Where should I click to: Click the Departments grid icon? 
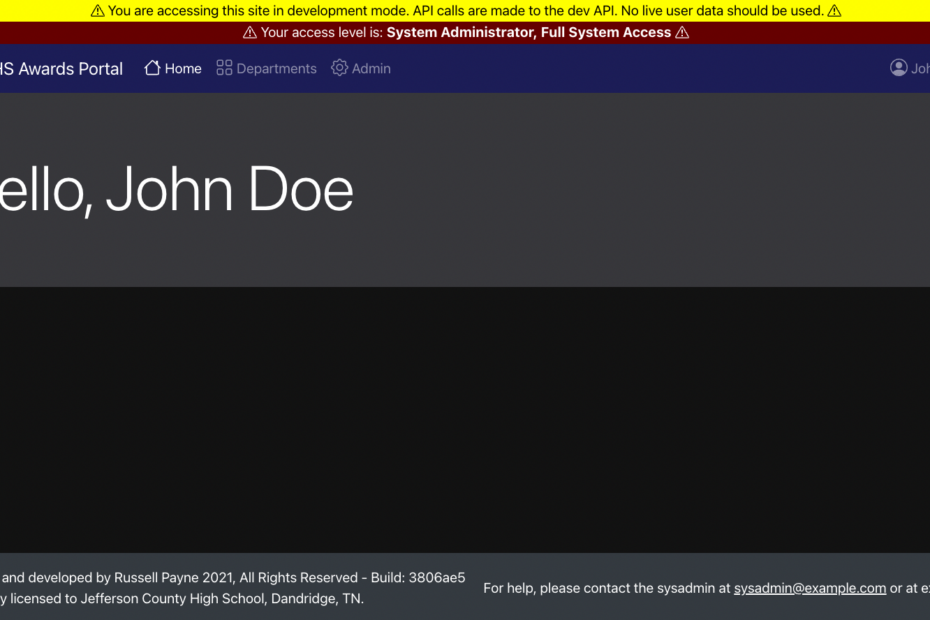tap(224, 68)
